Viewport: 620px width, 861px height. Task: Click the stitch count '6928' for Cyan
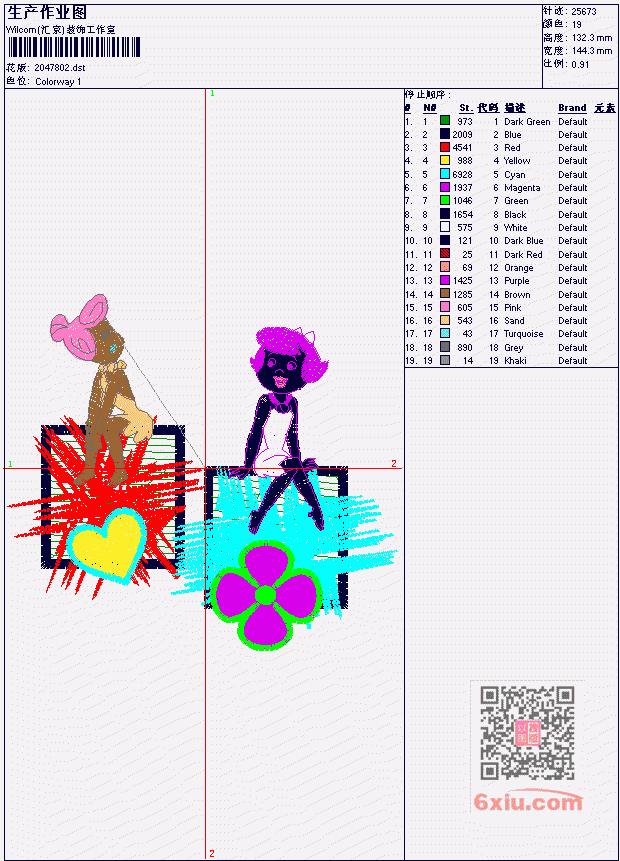[x=462, y=174]
